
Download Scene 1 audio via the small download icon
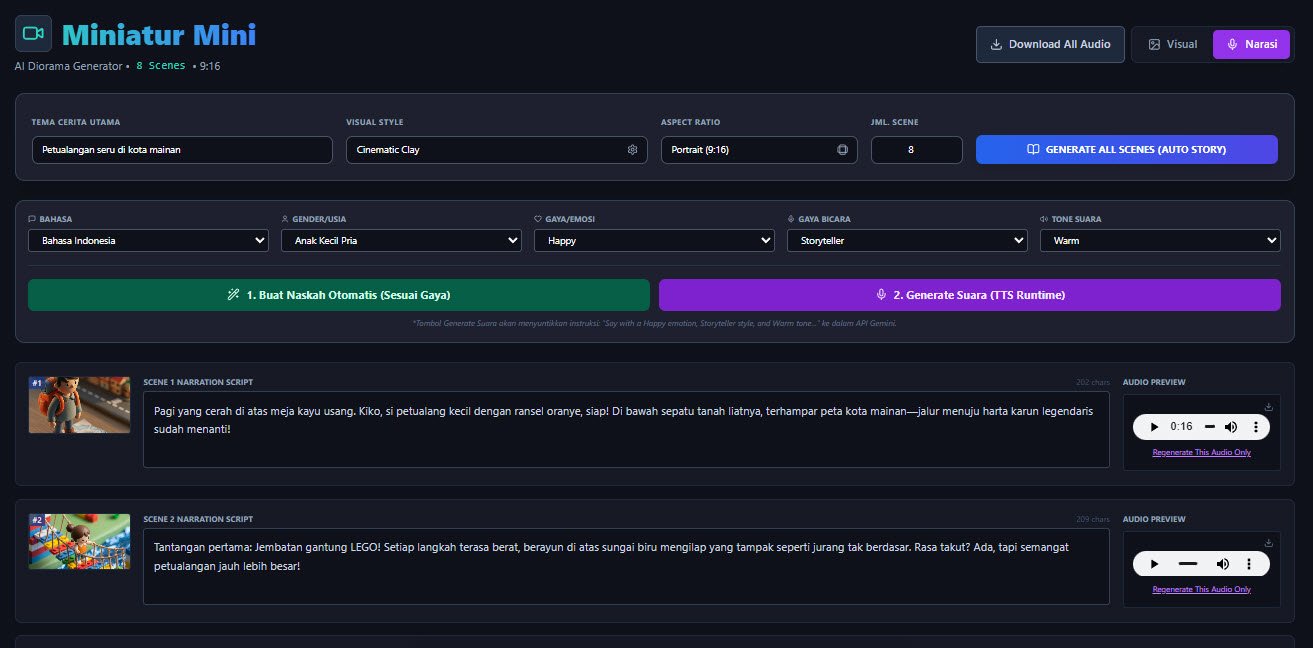pos(1268,406)
